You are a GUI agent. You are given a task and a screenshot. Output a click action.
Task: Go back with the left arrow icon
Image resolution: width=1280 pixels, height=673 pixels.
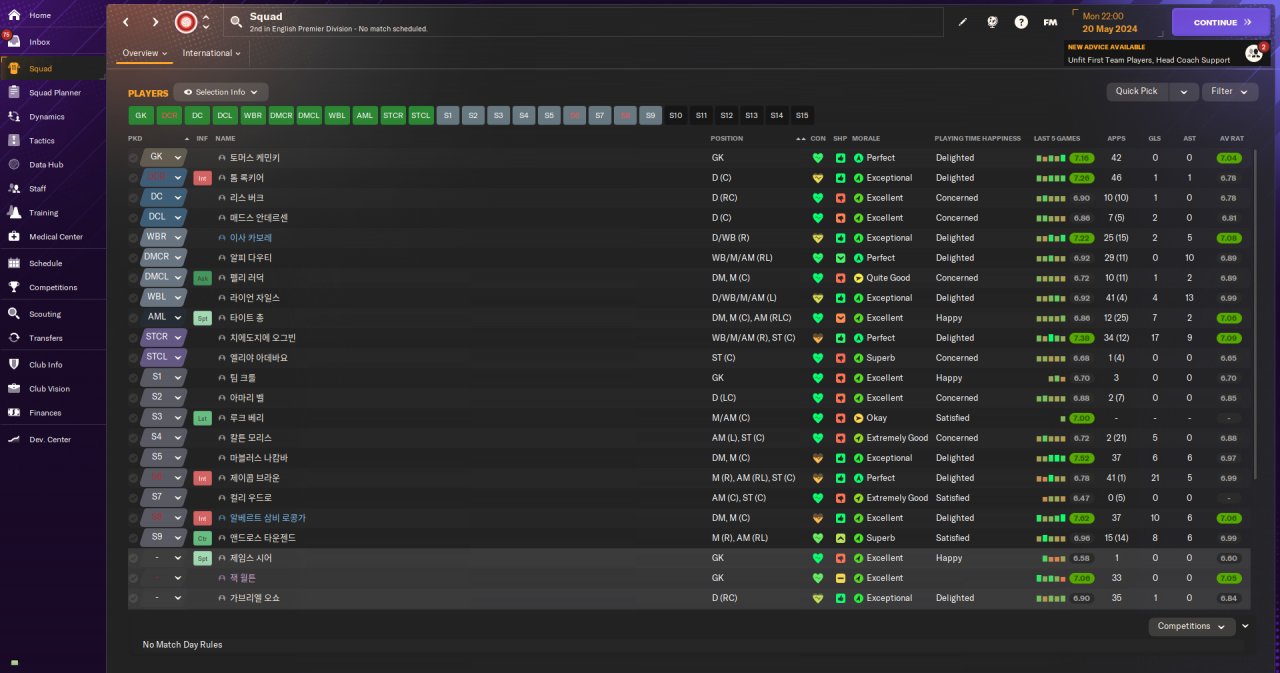click(126, 22)
